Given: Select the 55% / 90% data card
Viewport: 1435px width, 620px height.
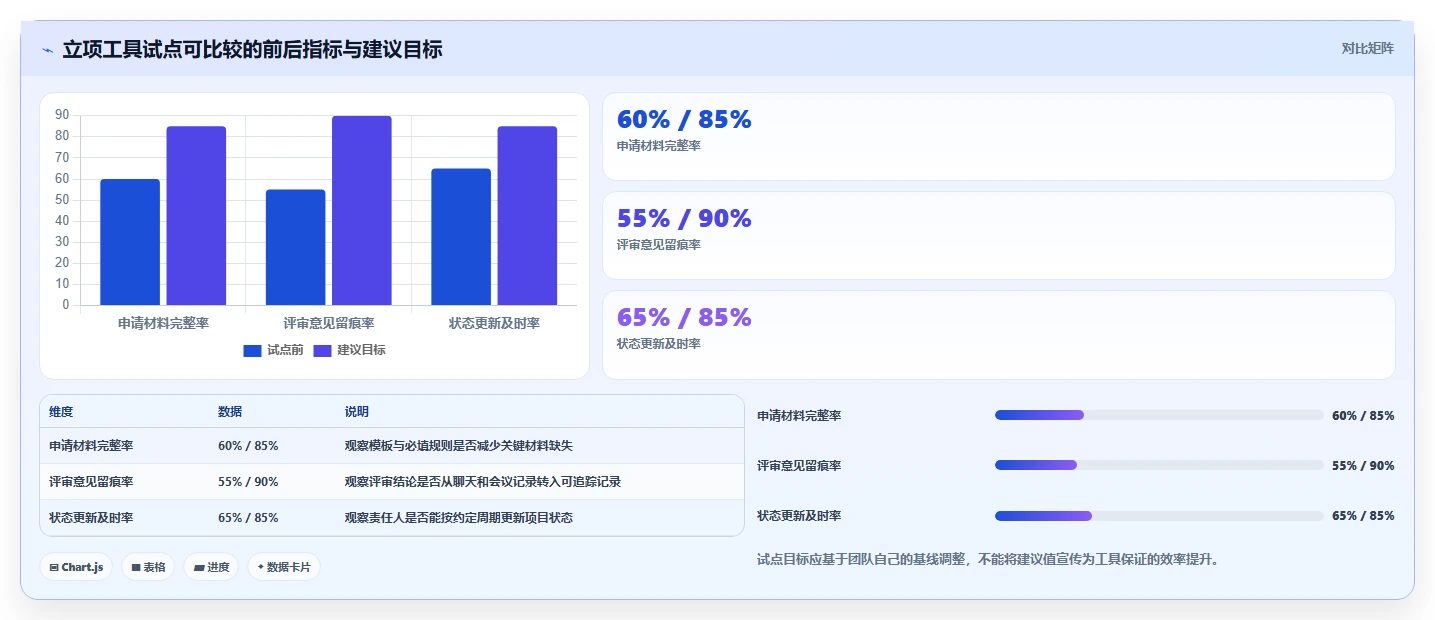Looking at the screenshot, I should click(x=998, y=235).
